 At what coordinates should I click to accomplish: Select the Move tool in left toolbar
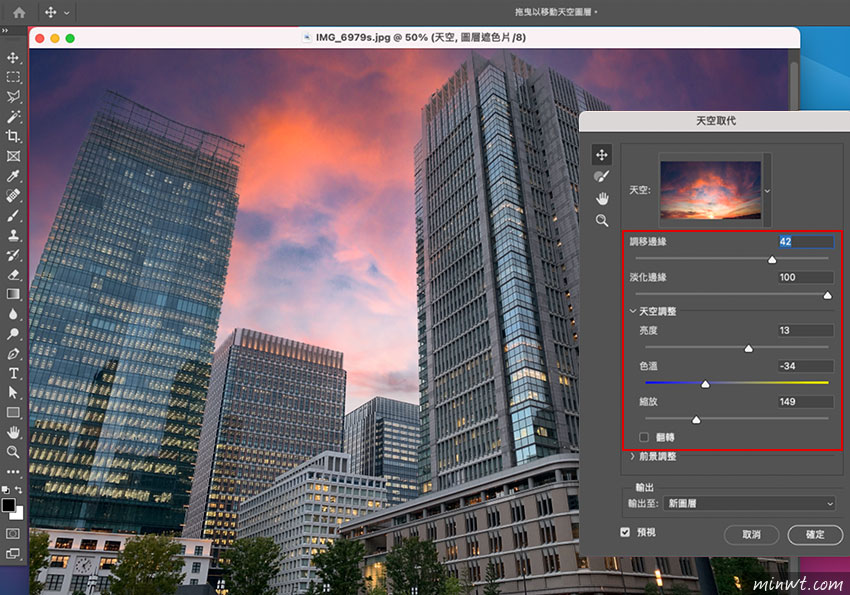click(x=13, y=57)
